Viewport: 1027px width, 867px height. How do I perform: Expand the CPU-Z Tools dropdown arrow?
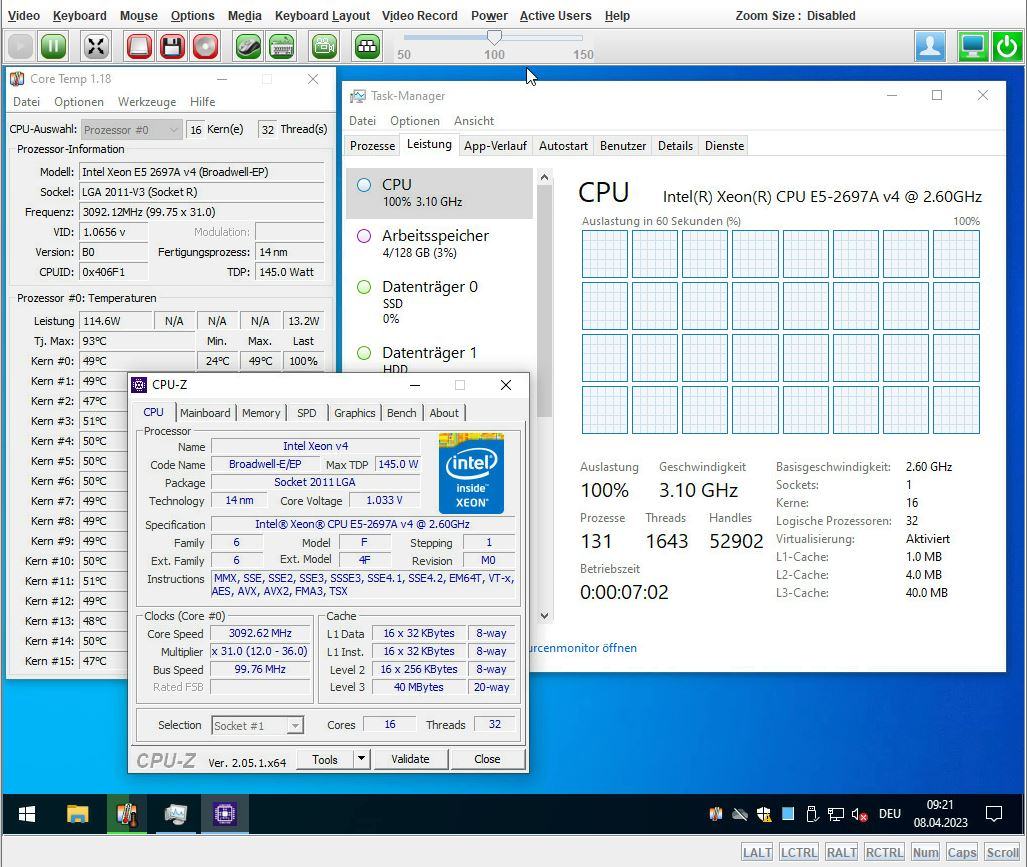tap(361, 758)
